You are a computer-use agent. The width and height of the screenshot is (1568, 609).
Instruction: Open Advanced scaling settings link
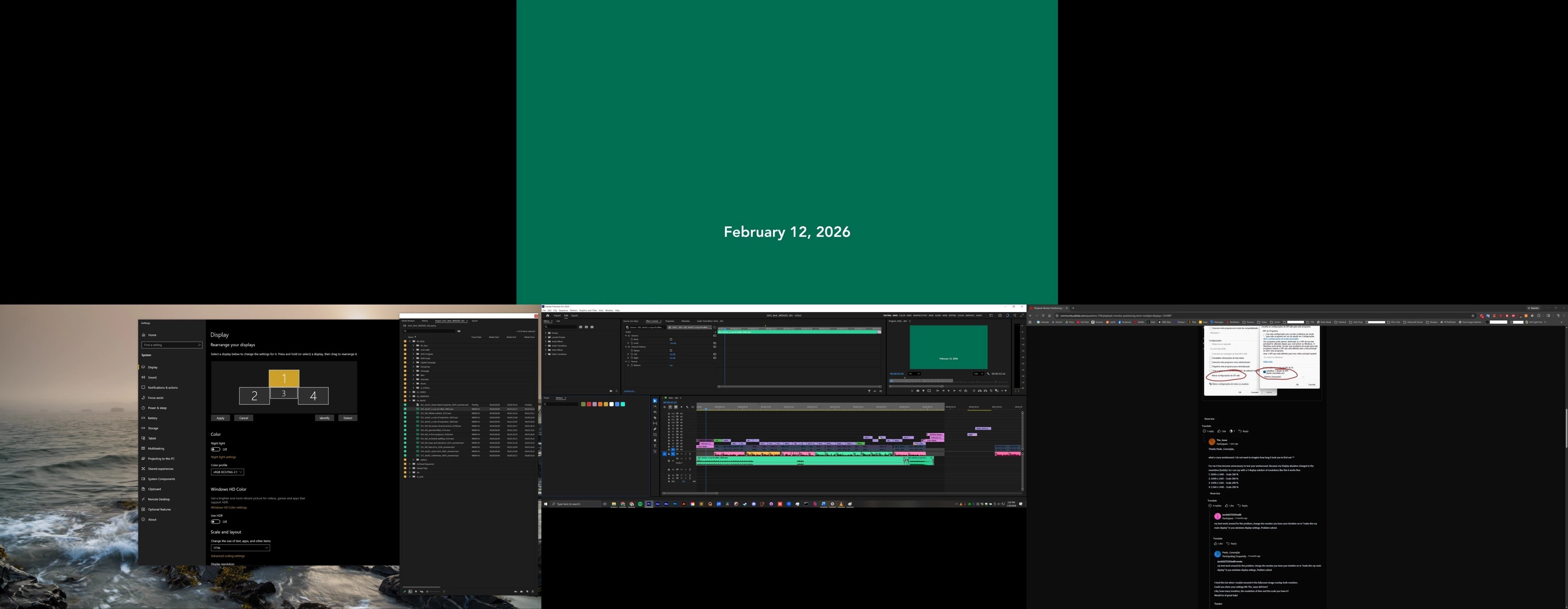[x=228, y=556]
